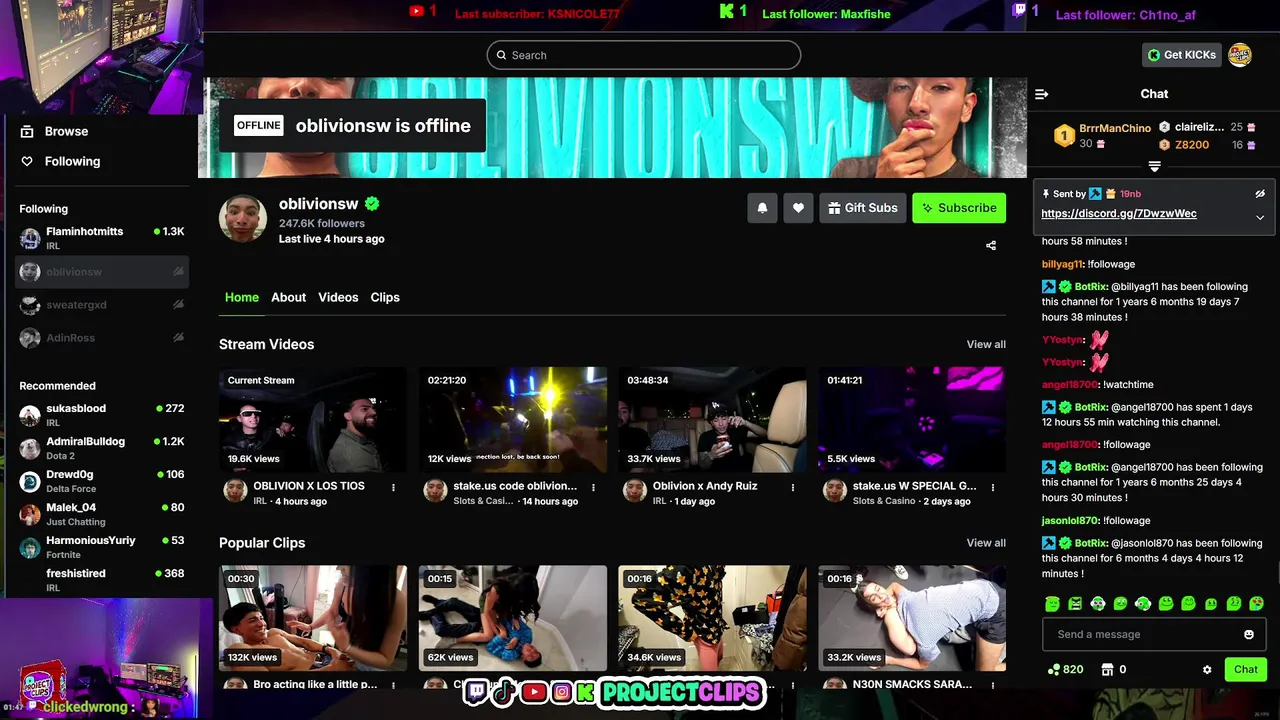Click the user avatar icon beside Get KICKs

pos(1240,55)
